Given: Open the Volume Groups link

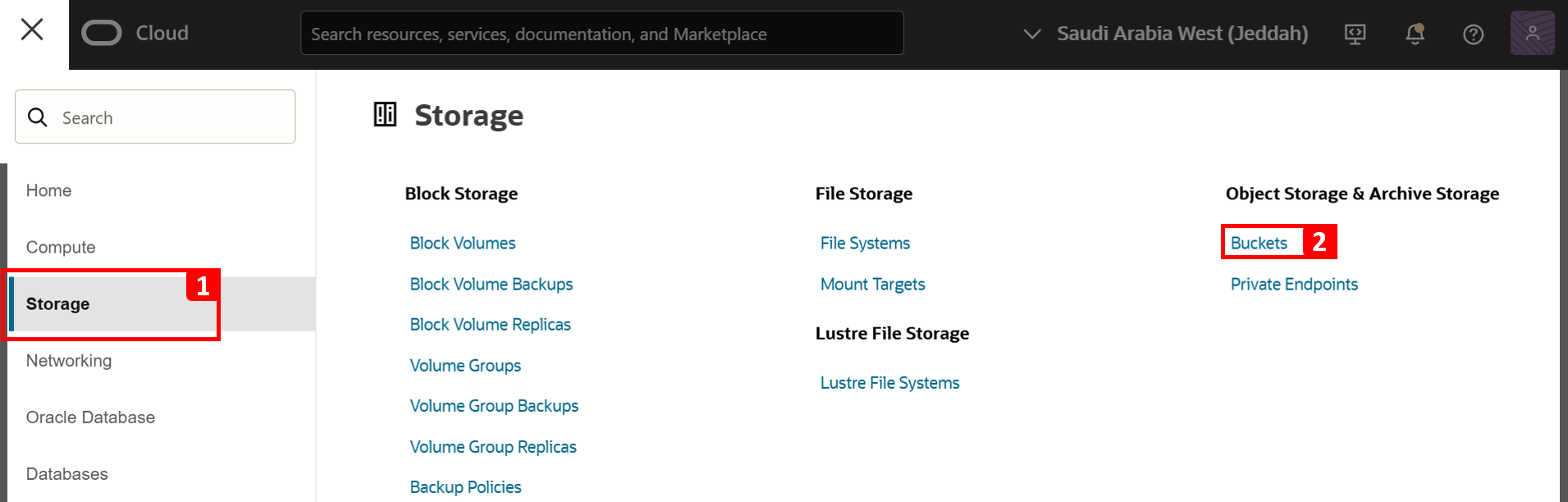Looking at the screenshot, I should click(x=465, y=366).
